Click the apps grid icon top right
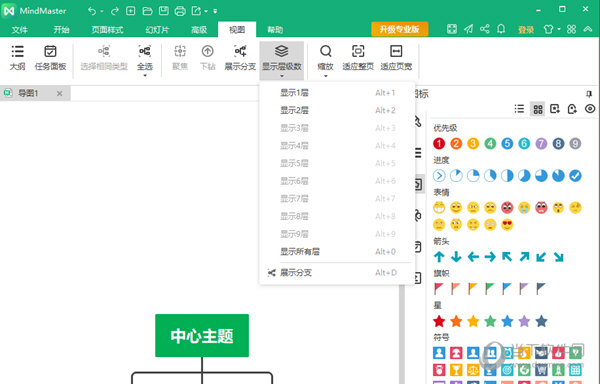 pos(571,29)
